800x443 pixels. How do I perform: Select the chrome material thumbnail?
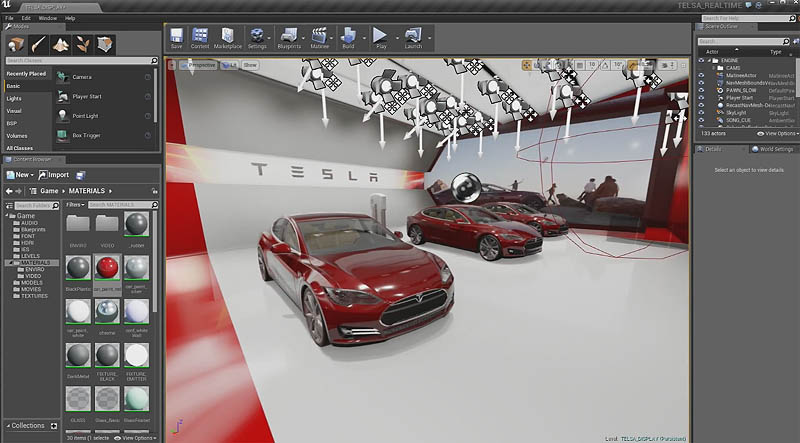pyautogui.click(x=107, y=311)
